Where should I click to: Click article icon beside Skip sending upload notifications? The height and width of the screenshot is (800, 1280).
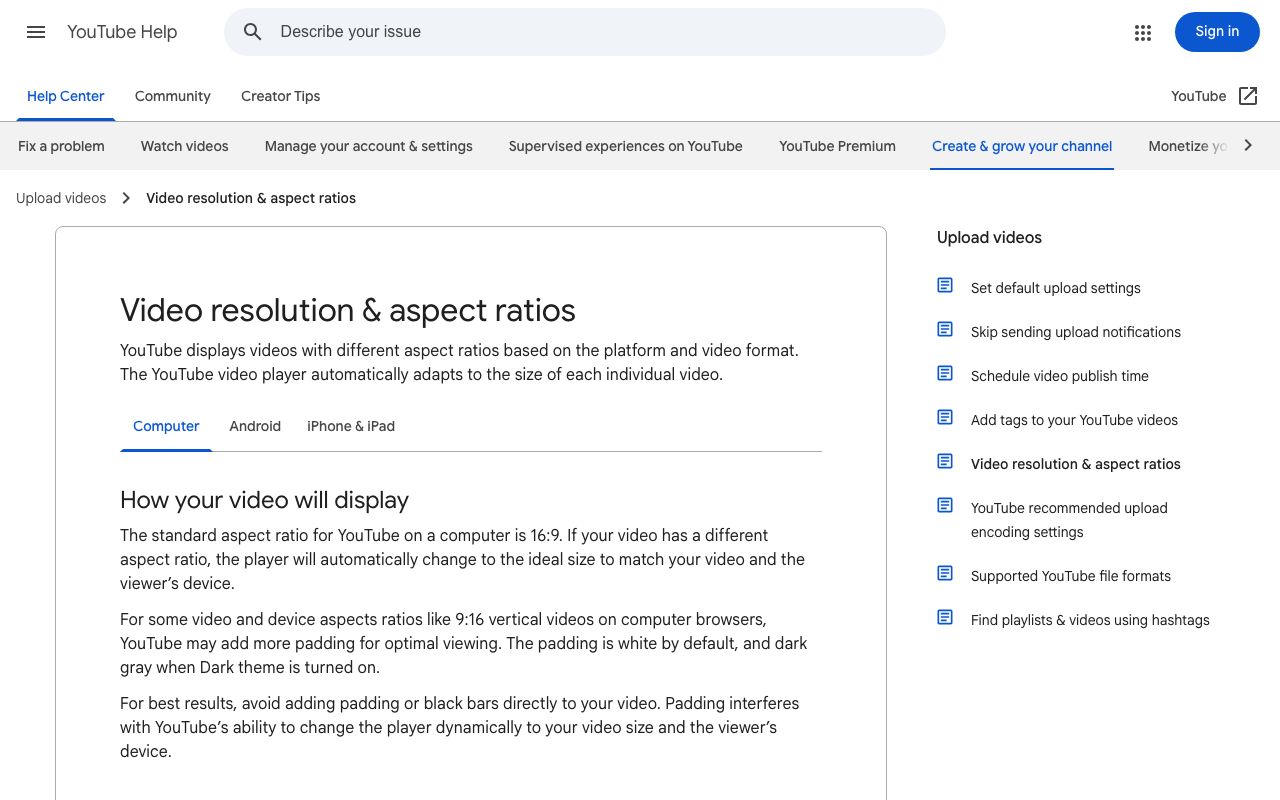[x=945, y=329]
